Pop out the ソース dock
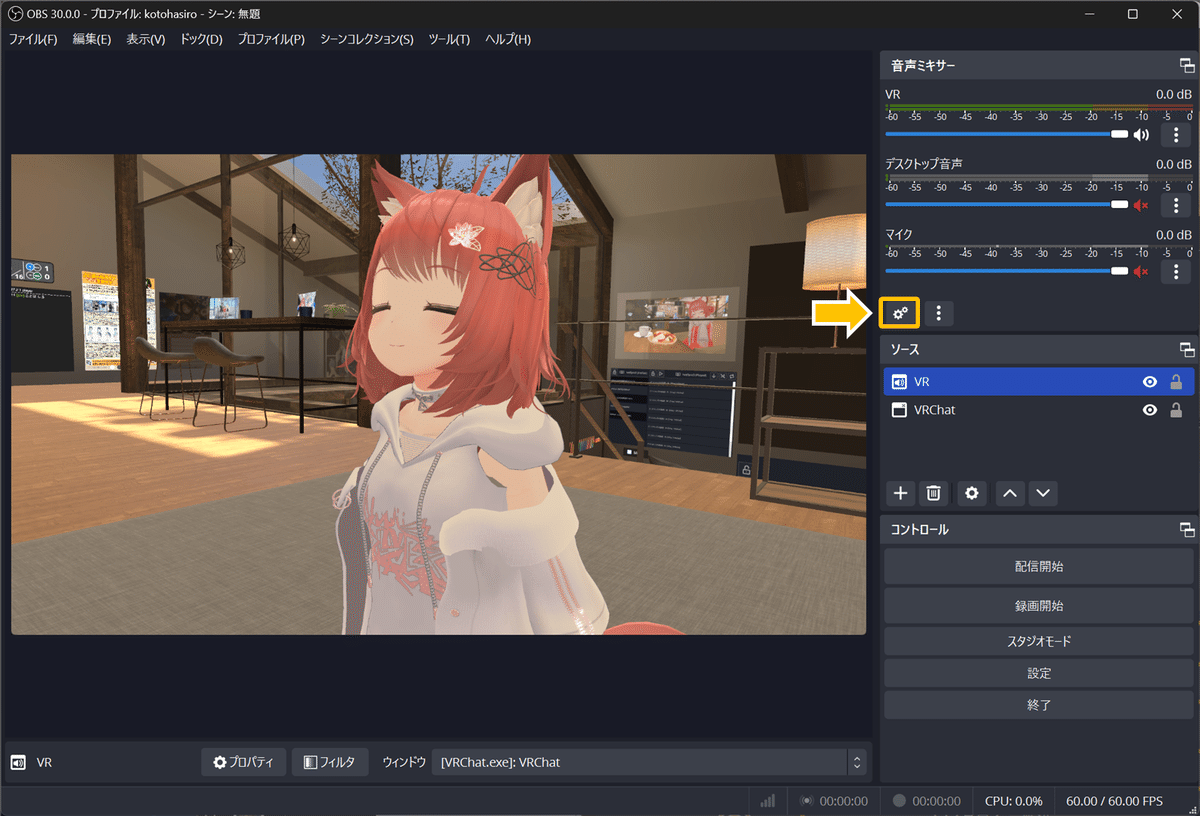The height and width of the screenshot is (816, 1200). point(1186,350)
